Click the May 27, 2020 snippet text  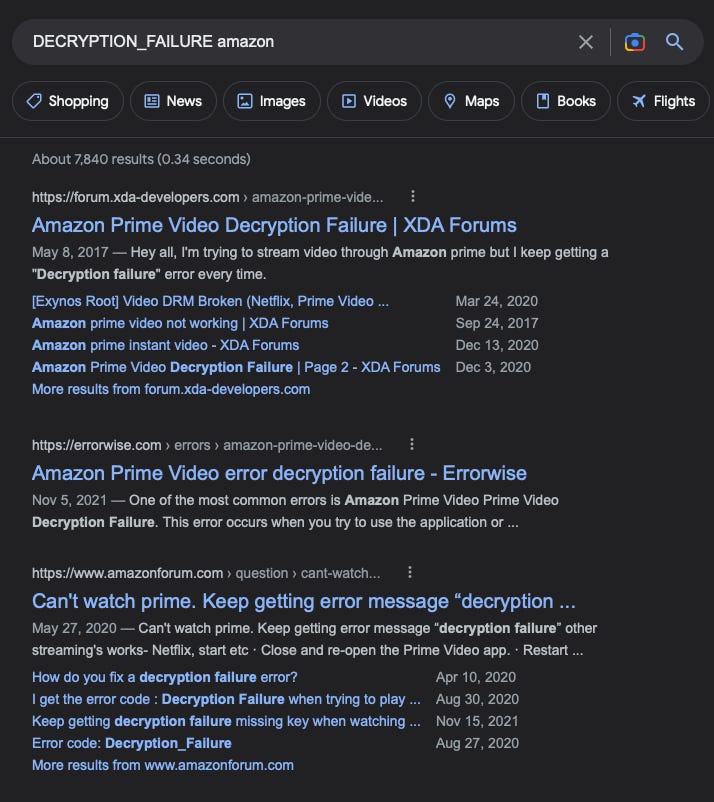tap(314, 639)
